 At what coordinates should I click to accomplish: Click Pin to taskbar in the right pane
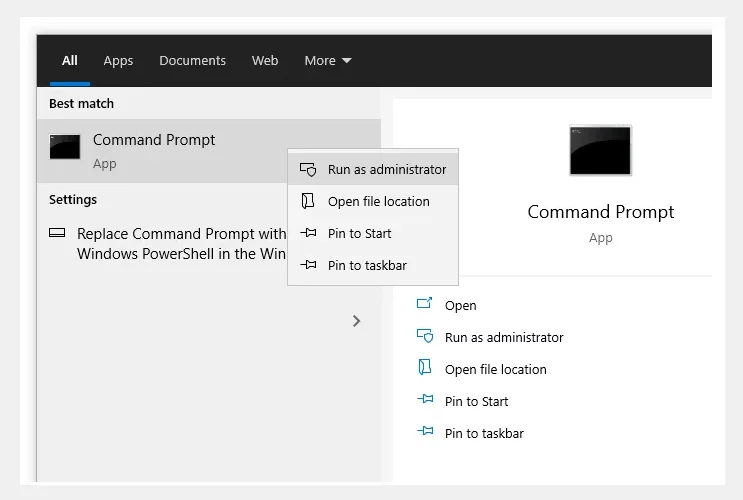[484, 434]
